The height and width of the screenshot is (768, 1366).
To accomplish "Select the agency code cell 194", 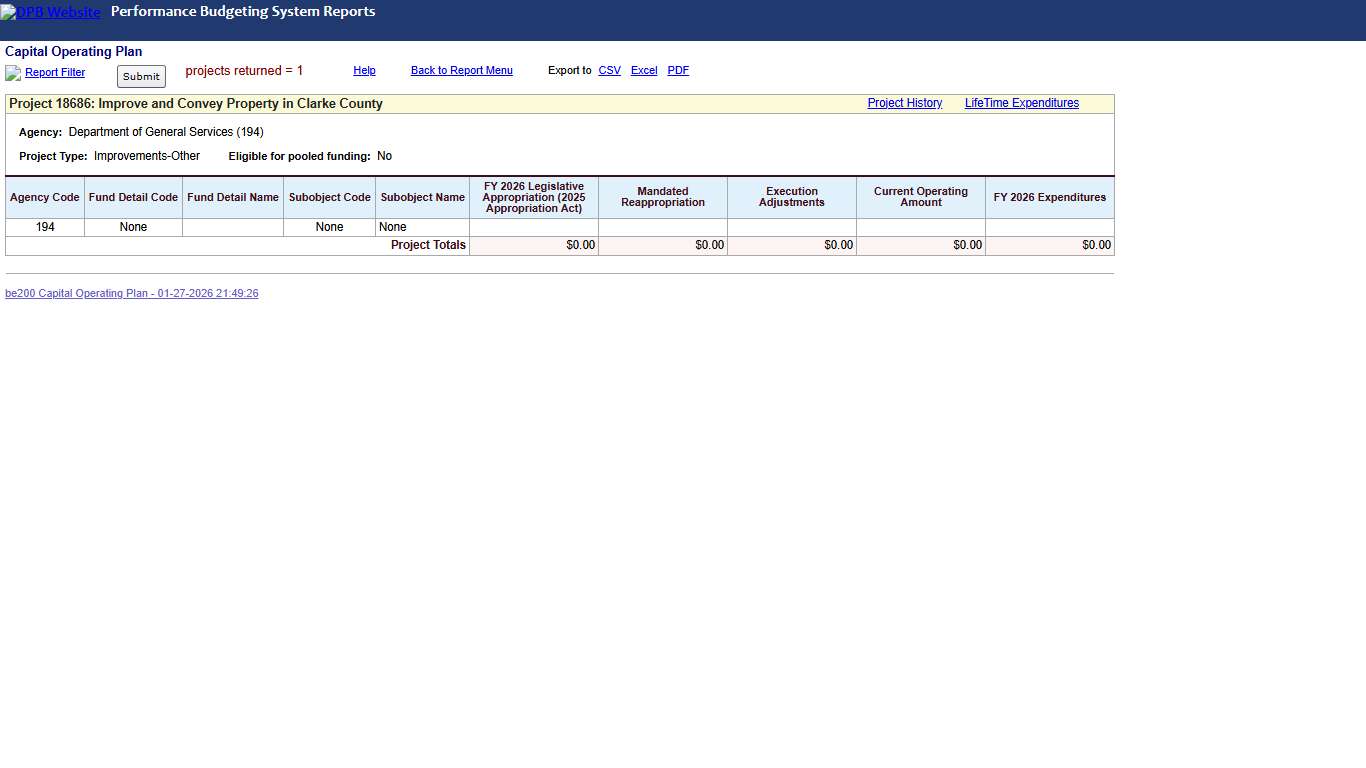I will 45,228.
